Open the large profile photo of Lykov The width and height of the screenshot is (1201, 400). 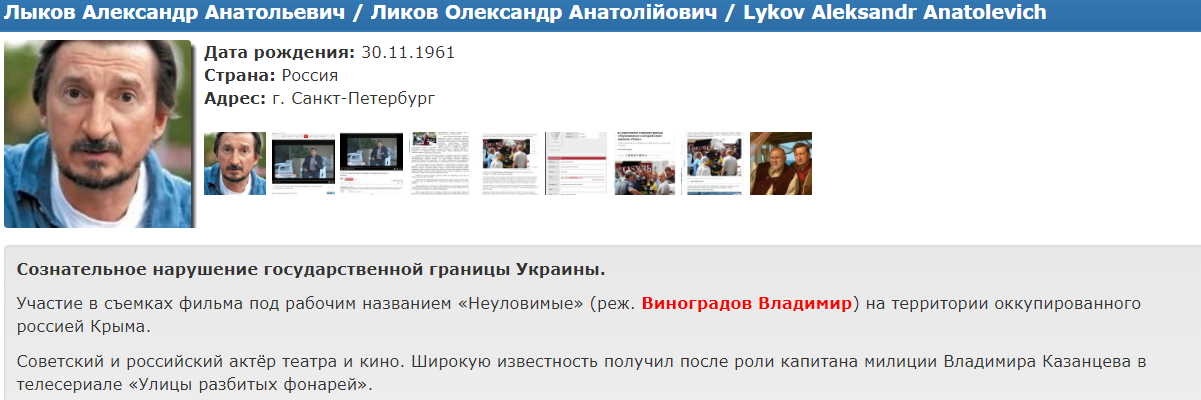click(x=98, y=134)
